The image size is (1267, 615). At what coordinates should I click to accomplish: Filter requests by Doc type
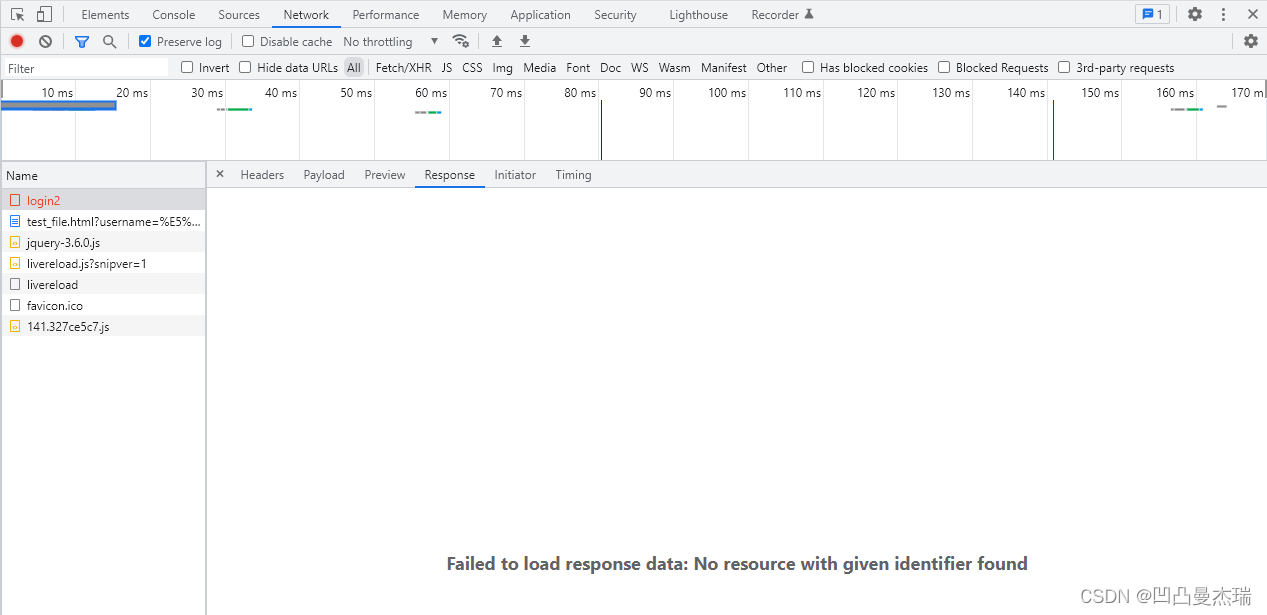click(x=611, y=68)
